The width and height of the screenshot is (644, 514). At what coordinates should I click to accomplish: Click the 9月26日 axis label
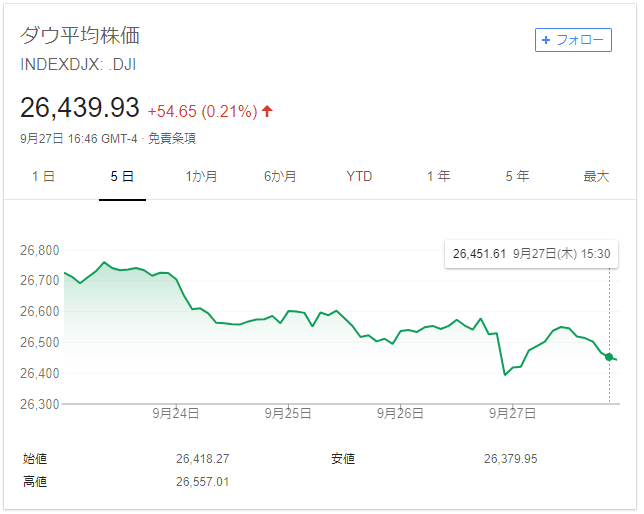[x=400, y=412]
